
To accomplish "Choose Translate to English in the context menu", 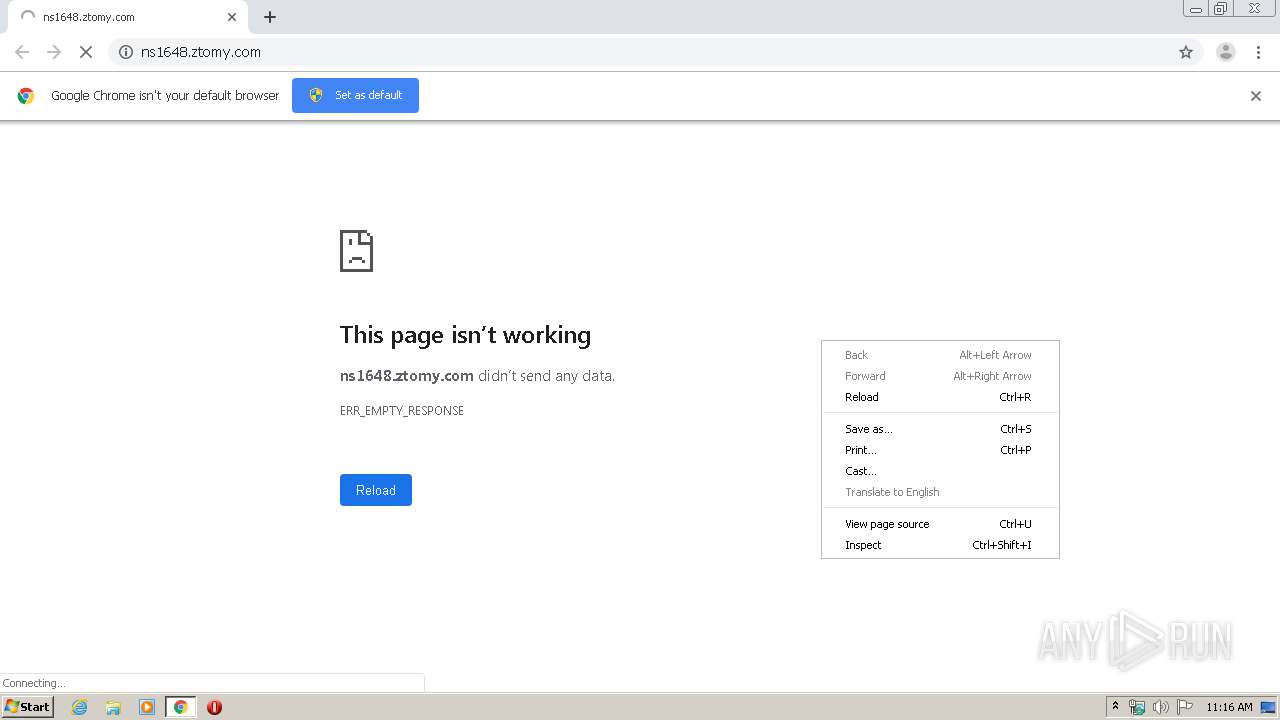I will click(940, 492).
